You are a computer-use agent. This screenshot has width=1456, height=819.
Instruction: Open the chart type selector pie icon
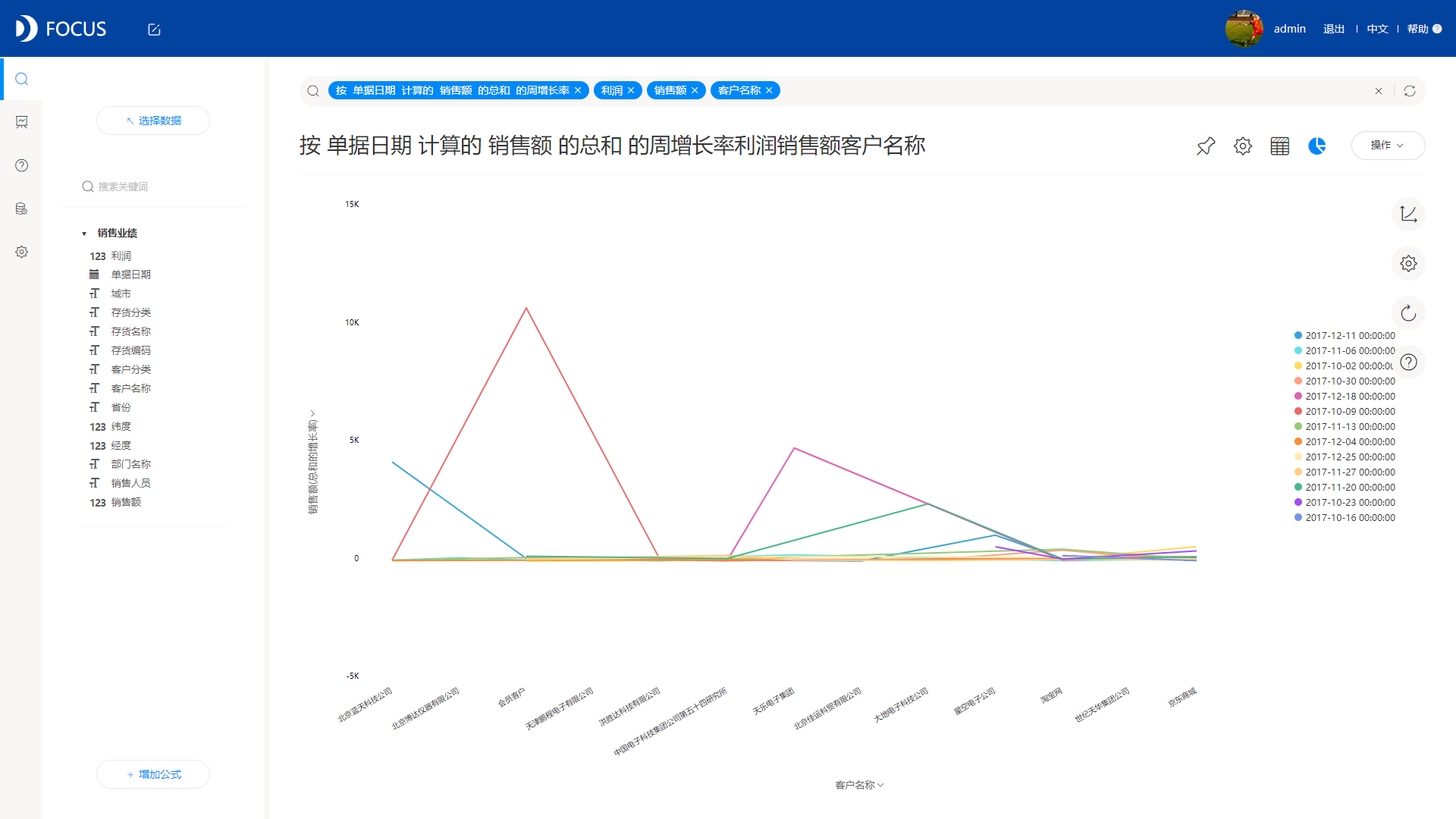point(1317,146)
